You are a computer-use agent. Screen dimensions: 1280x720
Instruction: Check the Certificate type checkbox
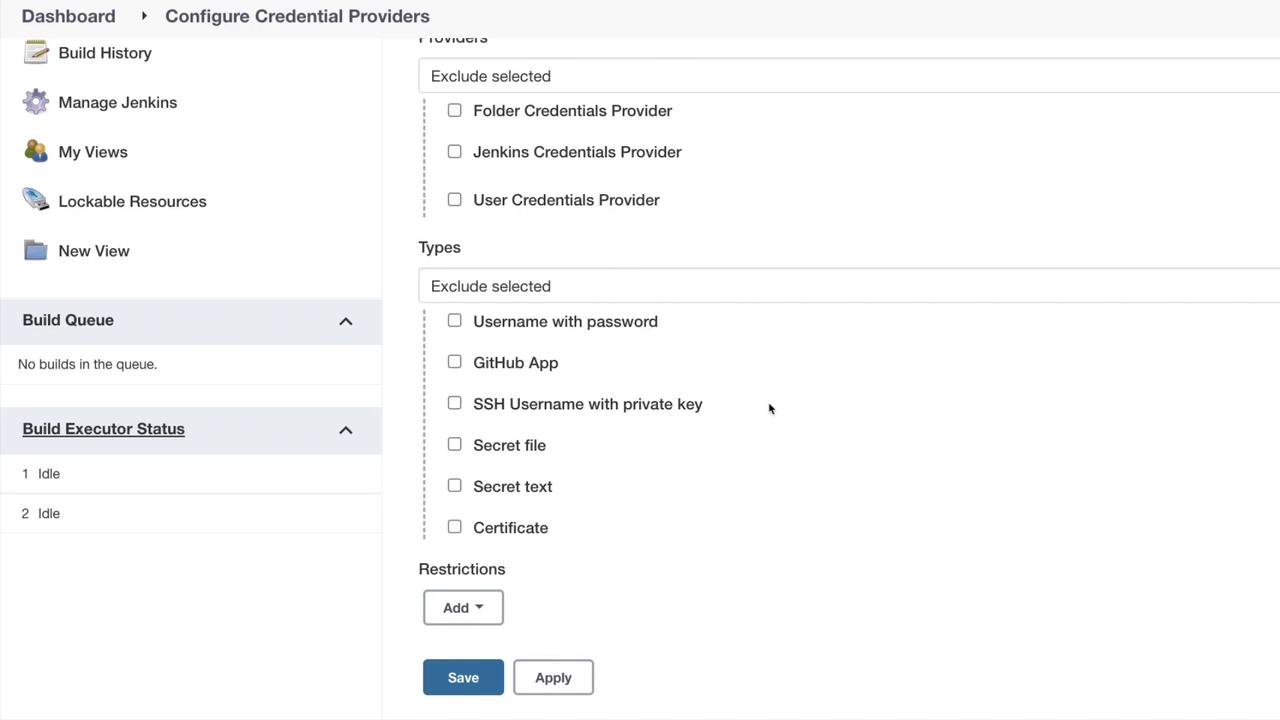pyautogui.click(x=455, y=526)
